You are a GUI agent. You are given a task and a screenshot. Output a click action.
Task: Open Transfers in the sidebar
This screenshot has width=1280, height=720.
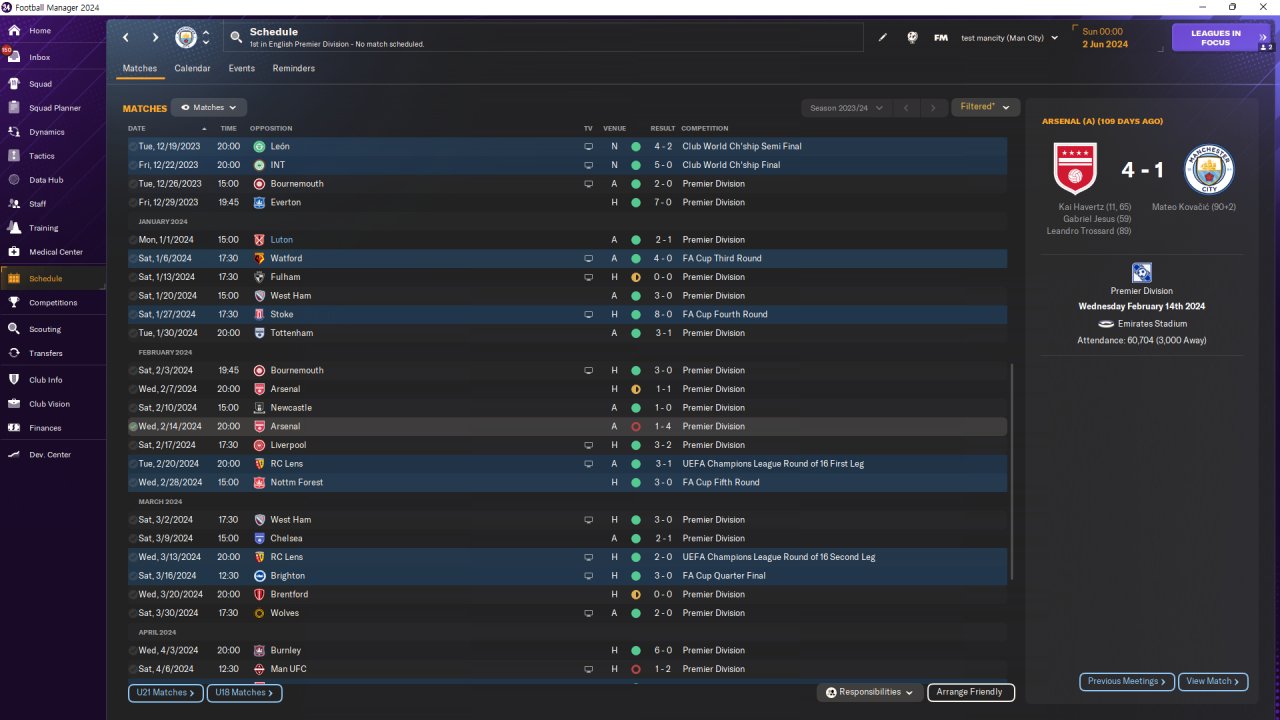(46, 353)
